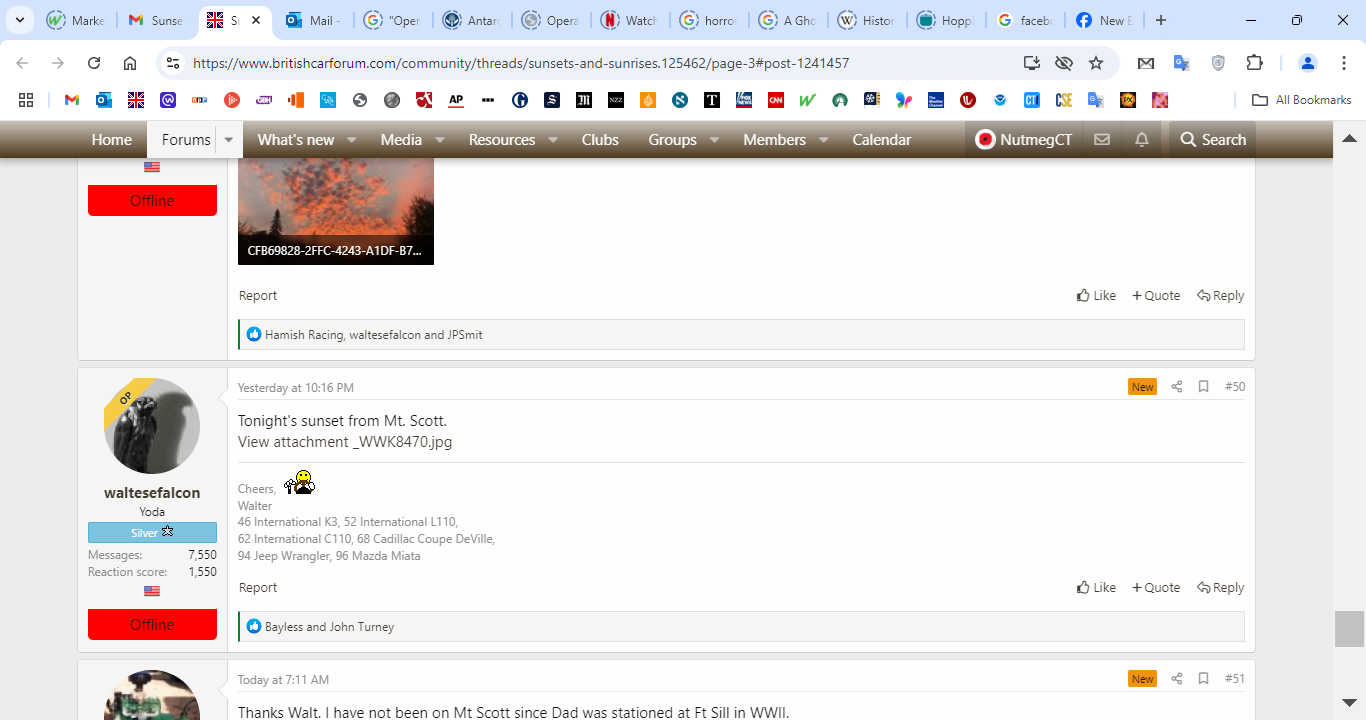1366x720 pixels.
Task: Open the Chrome apps grid icon
Action: [x=26, y=100]
